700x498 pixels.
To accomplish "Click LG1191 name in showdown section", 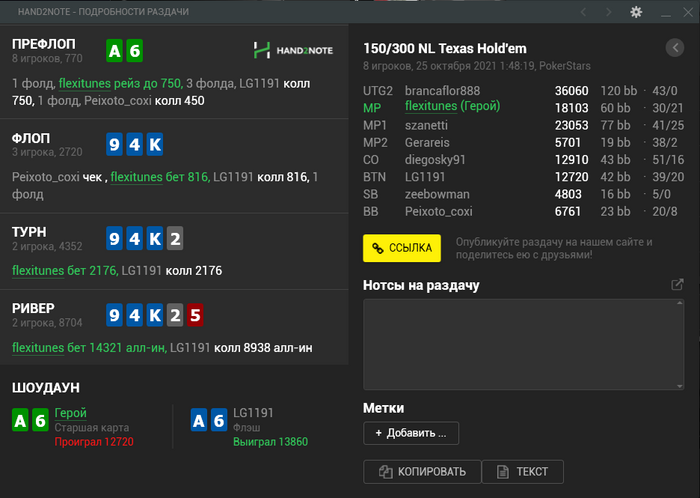I will tap(252, 412).
